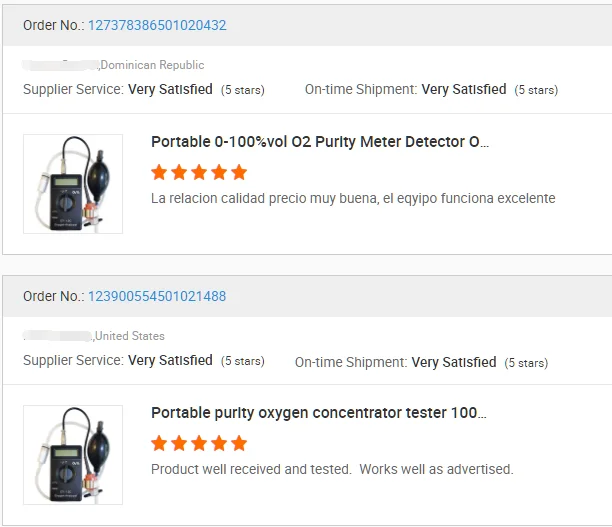Click first star of United States review
Screen dimensions: 612x527
pos(159,443)
